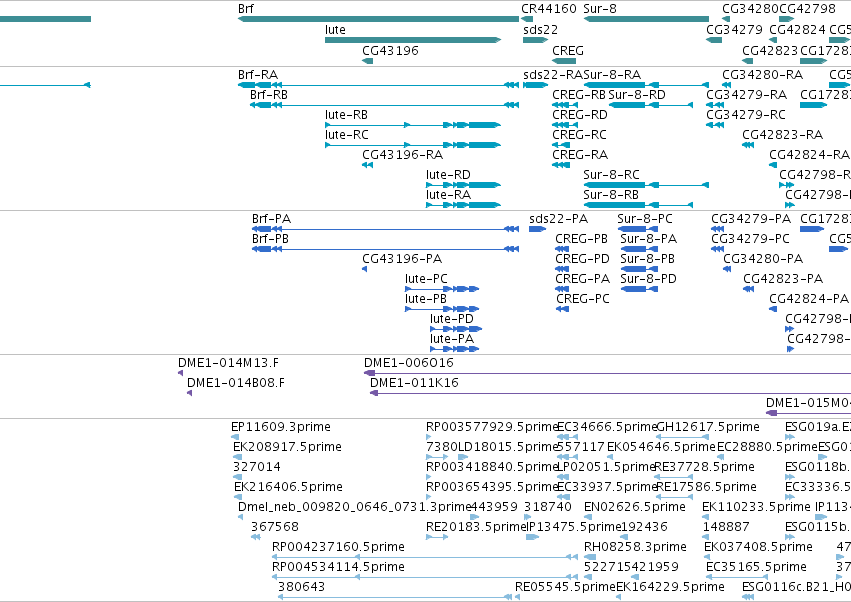Screen dimensions: 851x602
Task: Select the CR44160 gene label
Action: [x=549, y=9]
